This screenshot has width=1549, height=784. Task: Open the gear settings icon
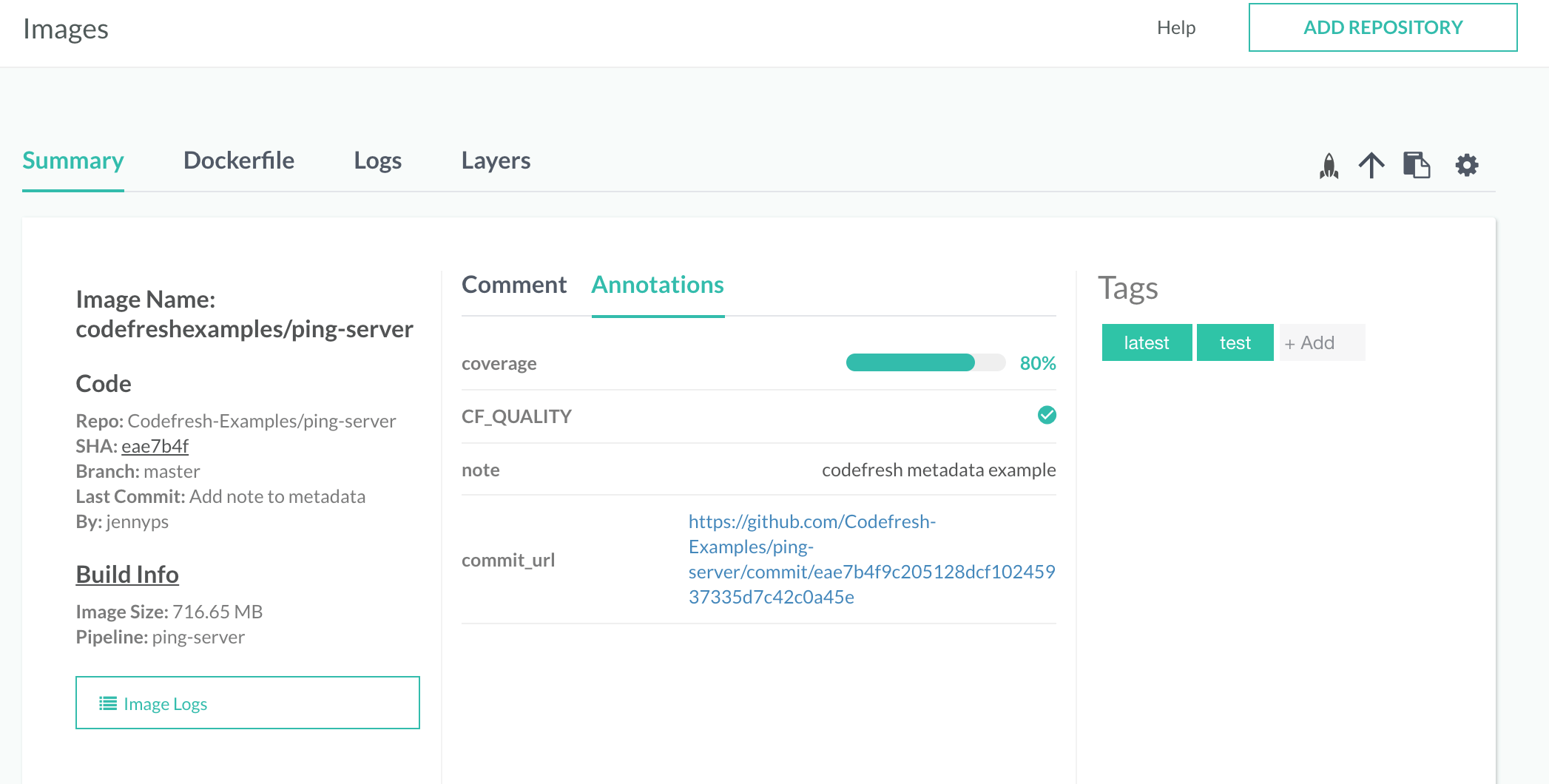pos(1466,165)
